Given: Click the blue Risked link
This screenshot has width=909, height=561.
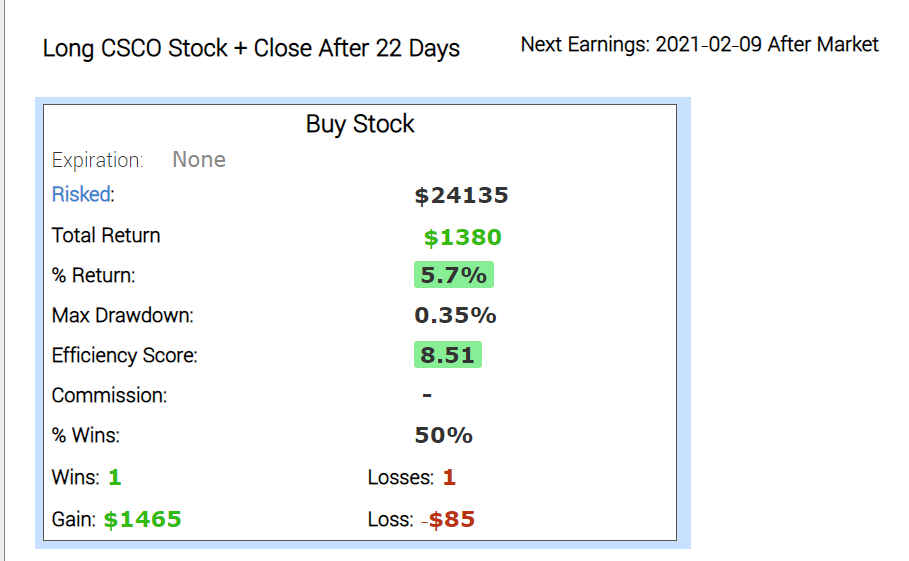Looking at the screenshot, I should (81, 194).
